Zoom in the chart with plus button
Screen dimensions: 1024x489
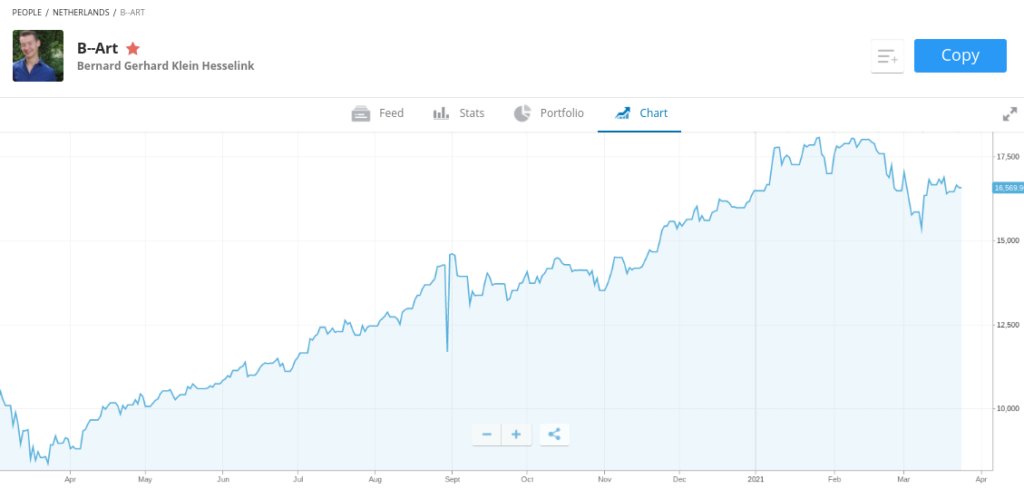click(516, 434)
